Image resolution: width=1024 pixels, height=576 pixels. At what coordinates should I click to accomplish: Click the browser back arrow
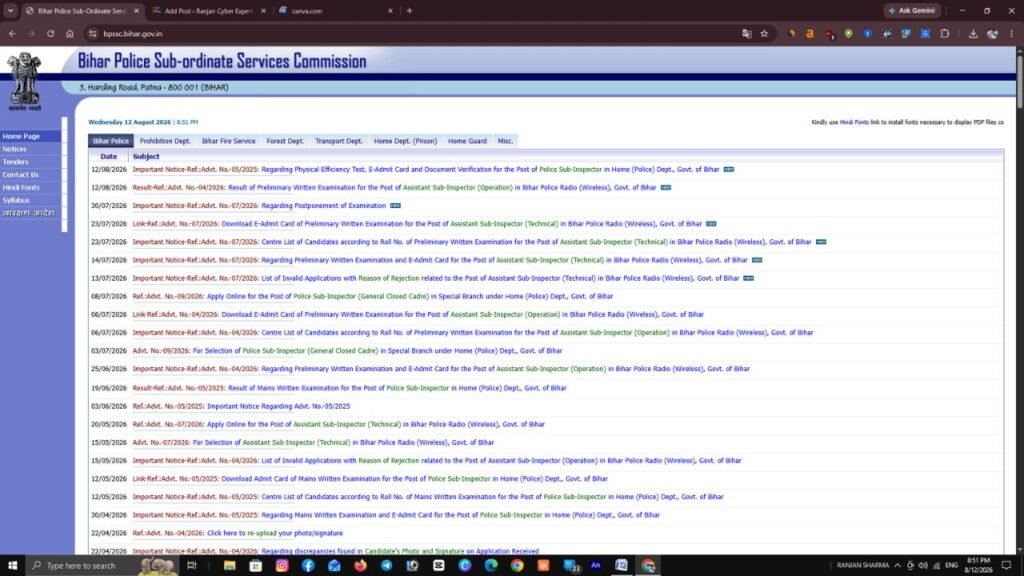pyautogui.click(x=12, y=33)
